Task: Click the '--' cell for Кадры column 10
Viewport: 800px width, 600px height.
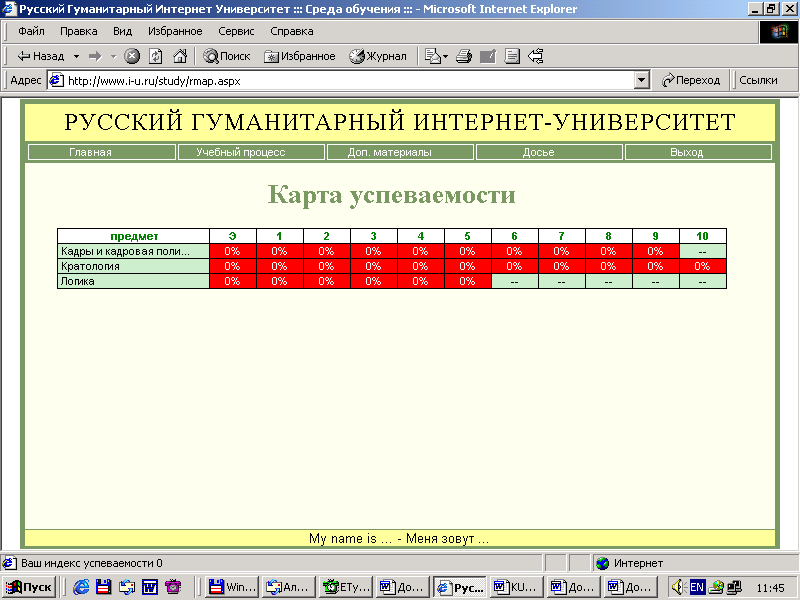Action: (x=703, y=251)
